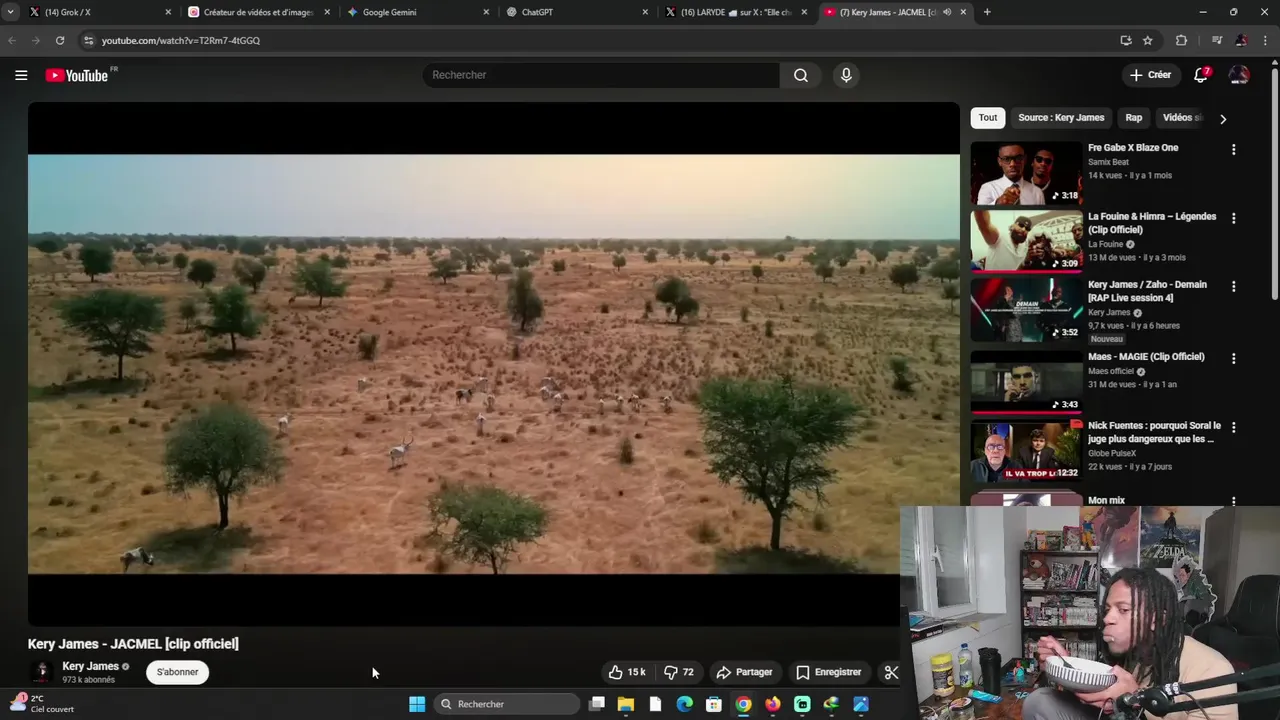Click the Chrome address bar URL
Screen dimensions: 1280x720
181,40
